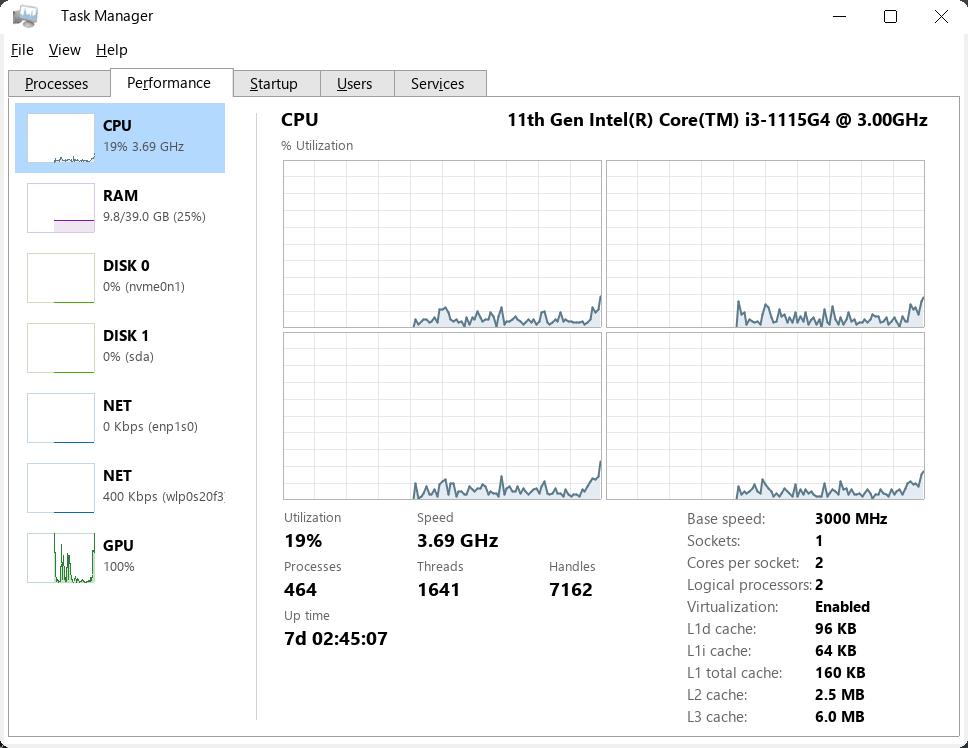968x748 pixels.
Task: Click the % Utilization label
Action: [x=317, y=146]
